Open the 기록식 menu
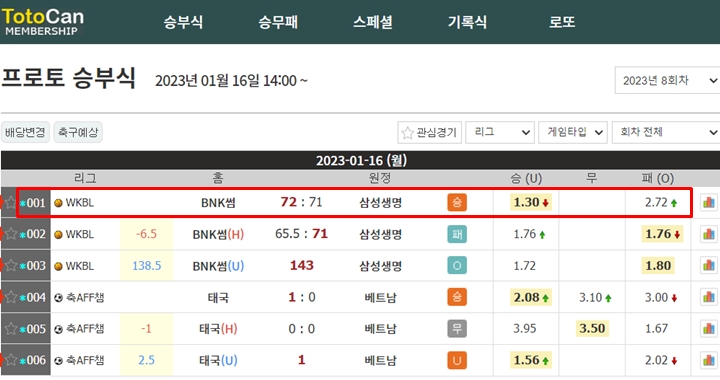This screenshot has height=380, width=720. click(467, 22)
